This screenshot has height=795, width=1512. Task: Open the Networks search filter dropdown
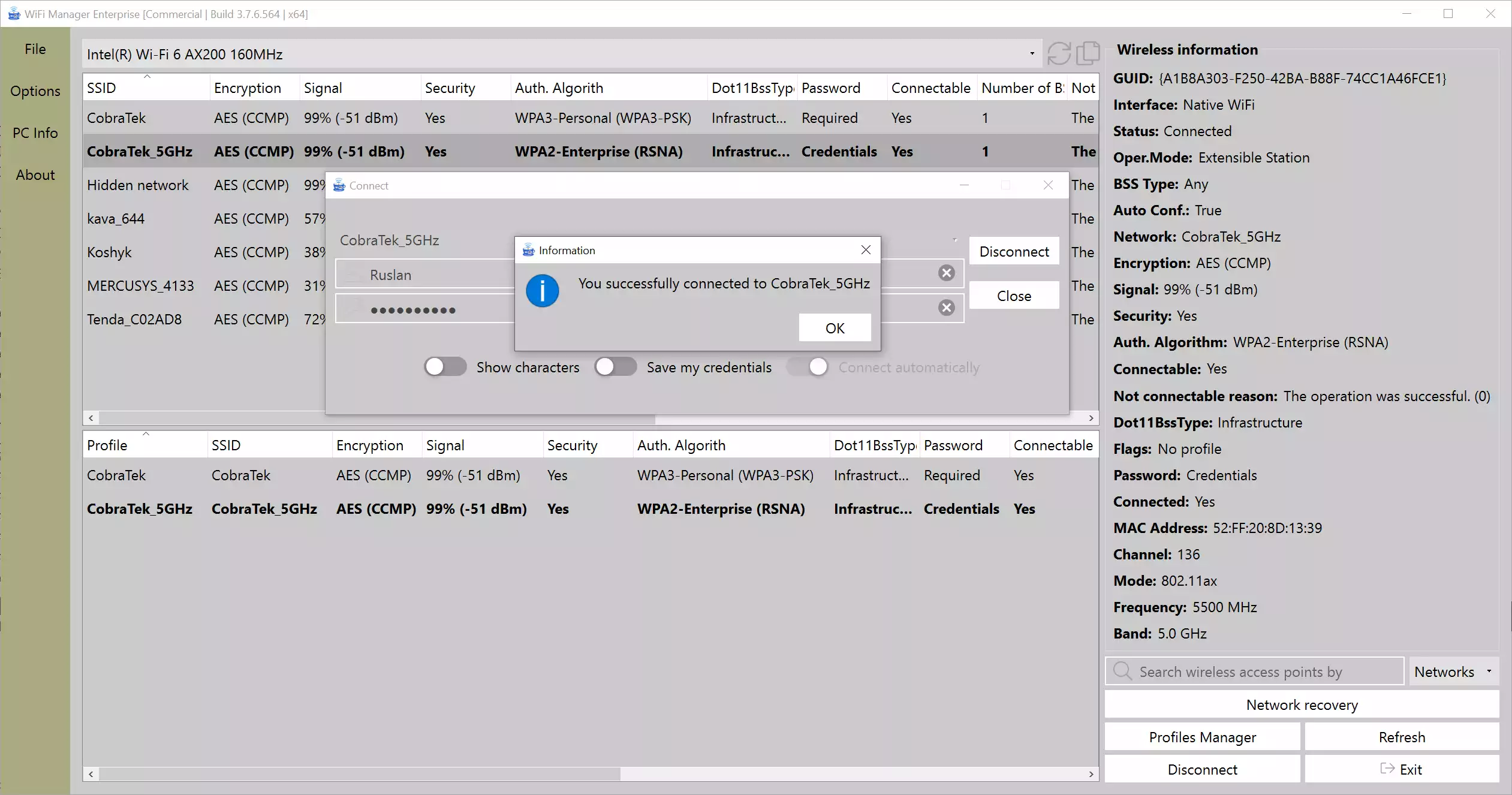pyautogui.click(x=1453, y=671)
